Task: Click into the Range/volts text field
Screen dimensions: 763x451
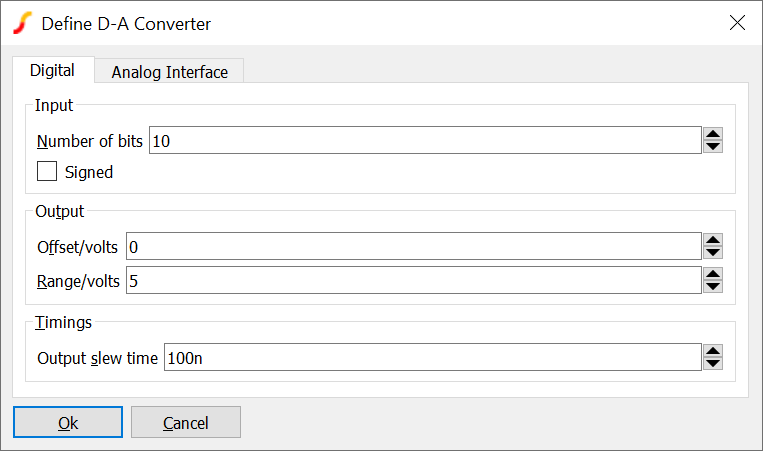Action: [x=412, y=281]
